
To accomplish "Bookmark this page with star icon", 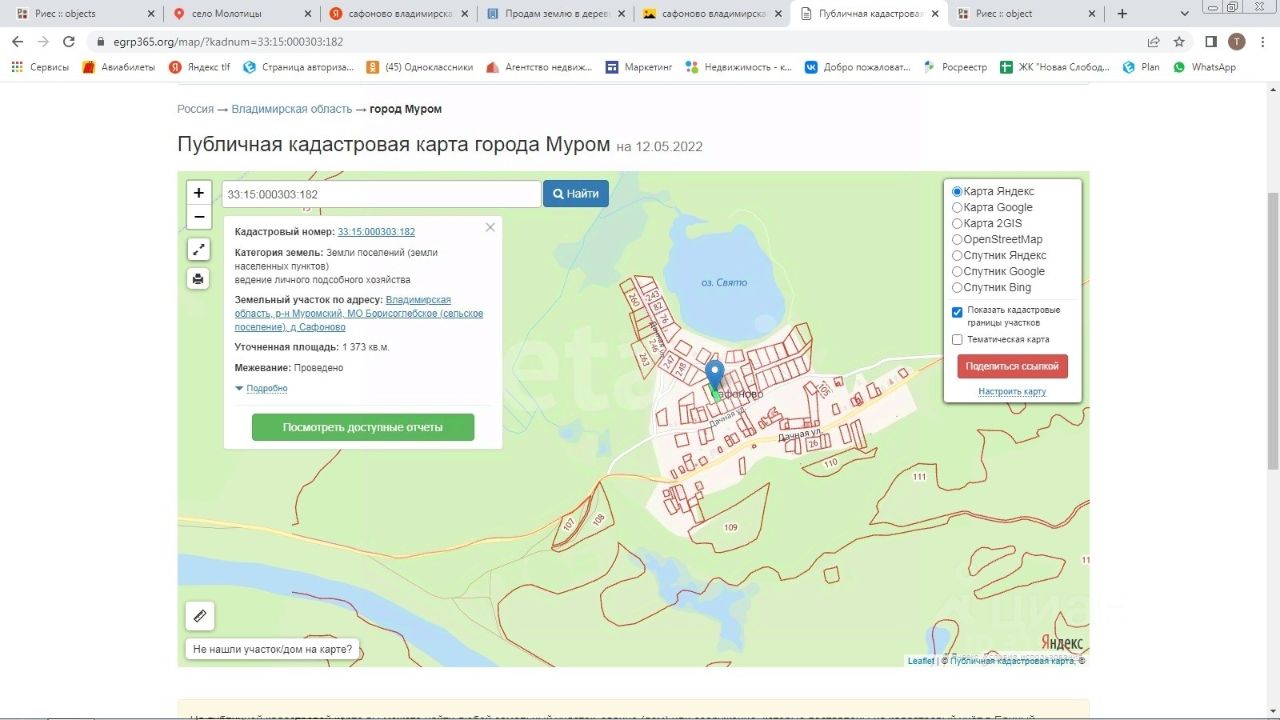I will click(x=1179, y=42).
